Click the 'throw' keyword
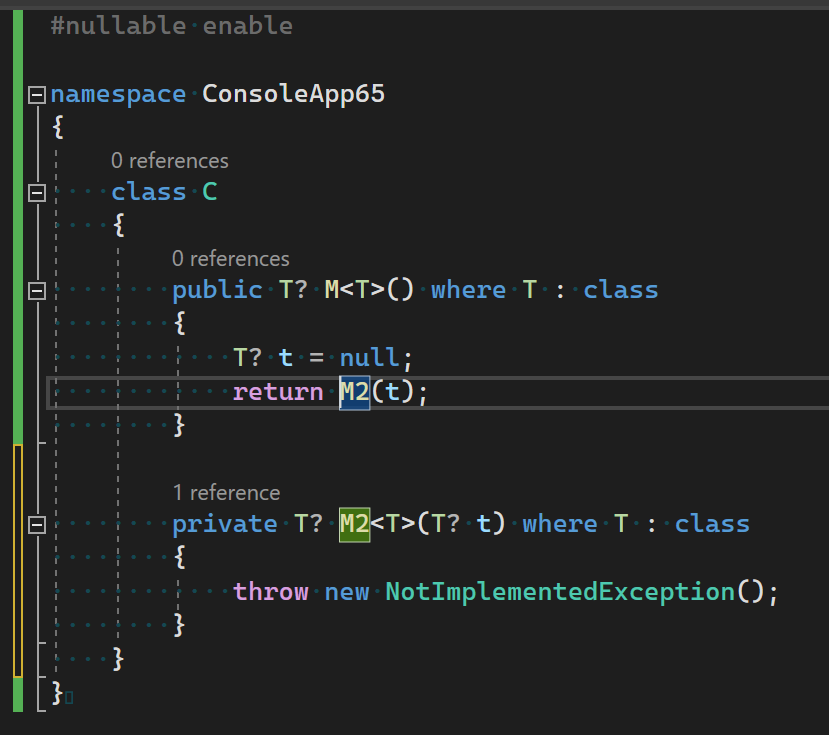829x735 pixels. 271,592
